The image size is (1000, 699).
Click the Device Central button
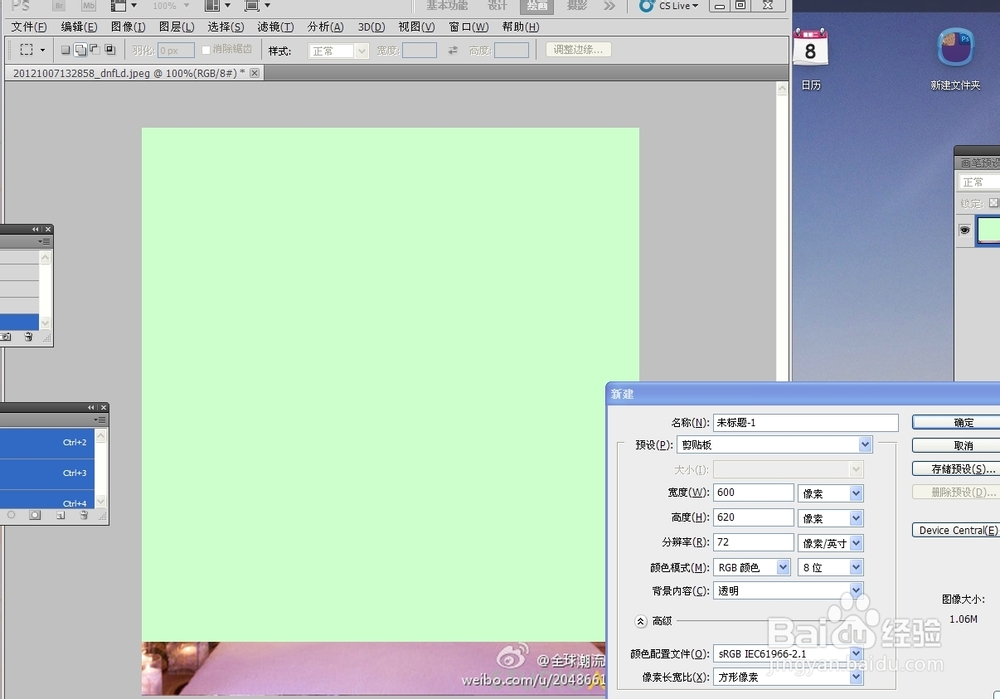957,530
